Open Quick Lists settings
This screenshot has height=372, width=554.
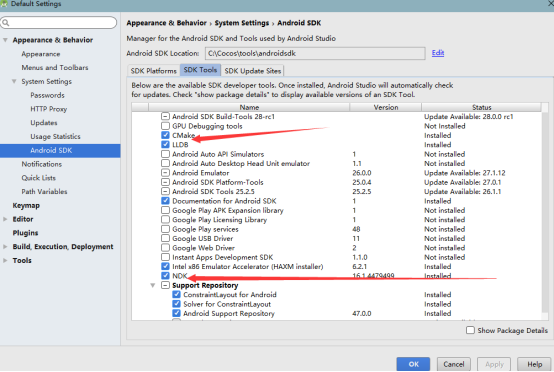pos(39,178)
